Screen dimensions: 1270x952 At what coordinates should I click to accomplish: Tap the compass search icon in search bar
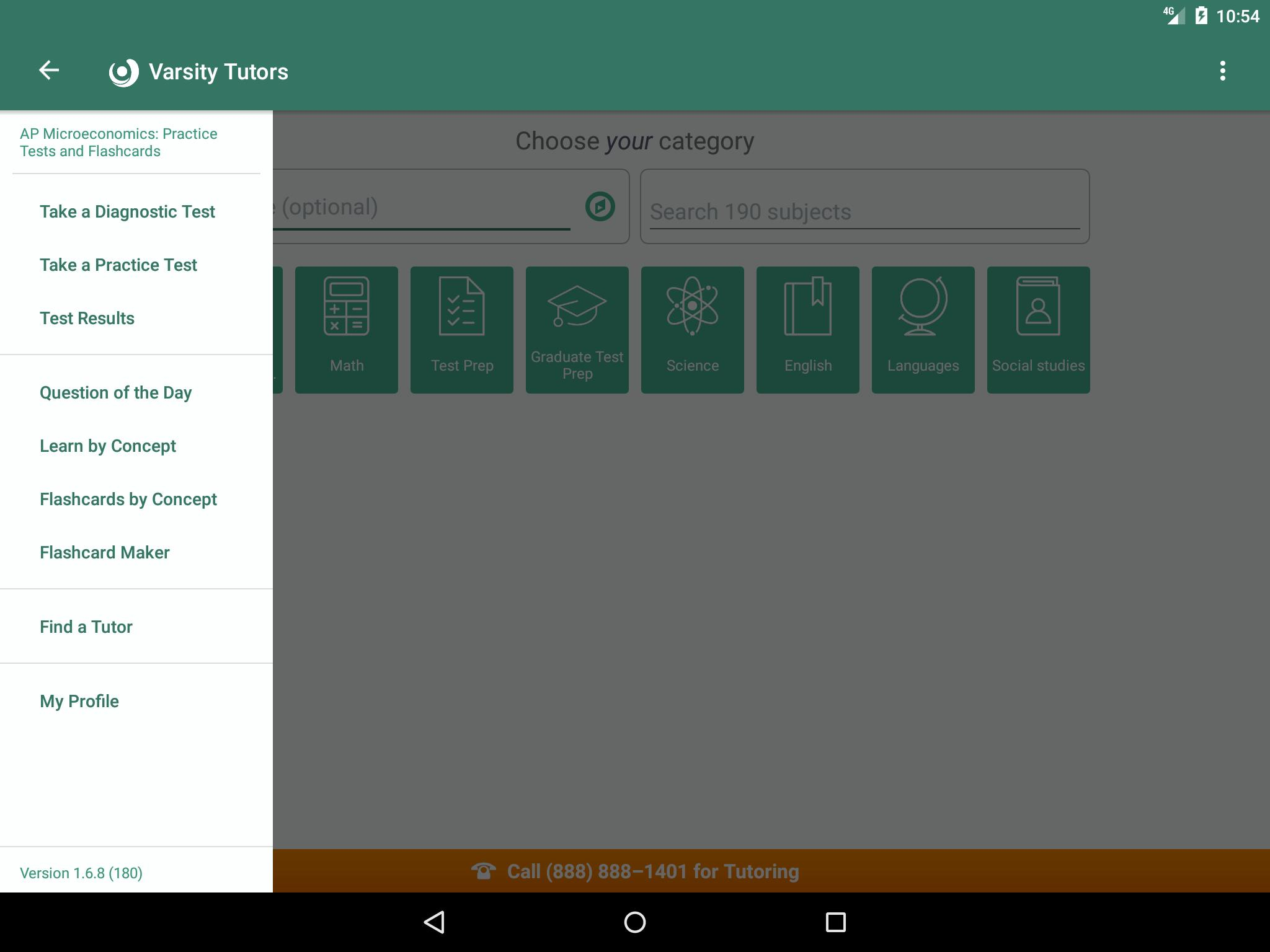[x=600, y=207]
